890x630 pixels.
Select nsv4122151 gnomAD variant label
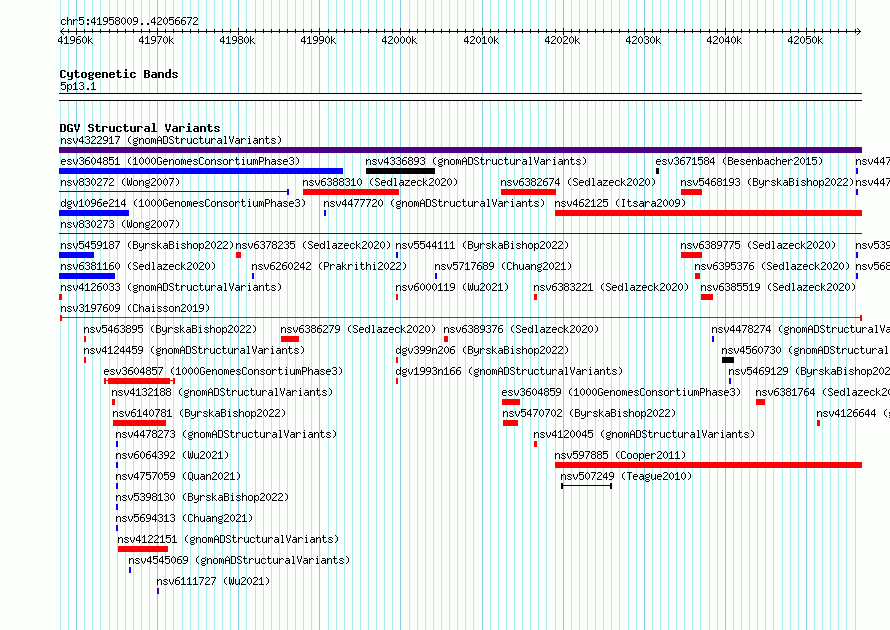click(x=228, y=539)
